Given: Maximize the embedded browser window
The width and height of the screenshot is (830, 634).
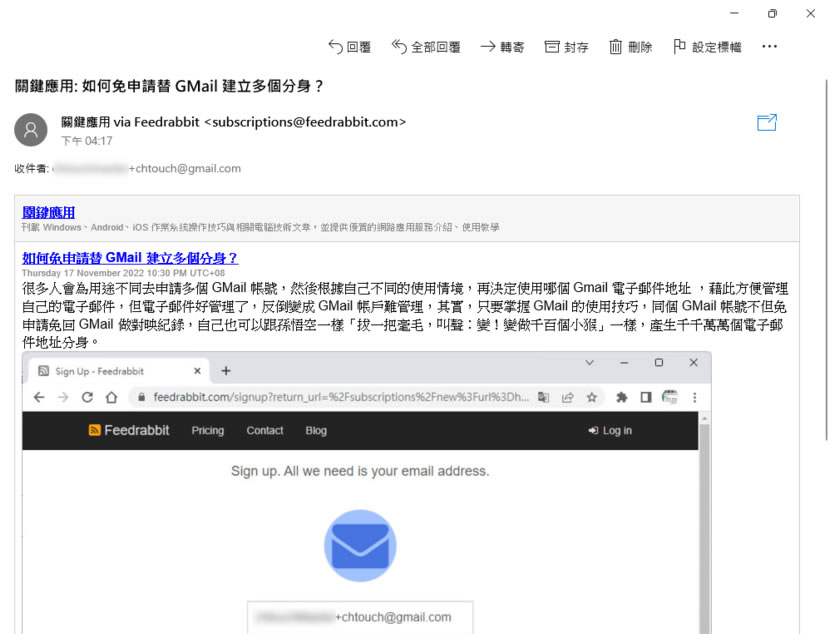Looking at the screenshot, I should (658, 363).
